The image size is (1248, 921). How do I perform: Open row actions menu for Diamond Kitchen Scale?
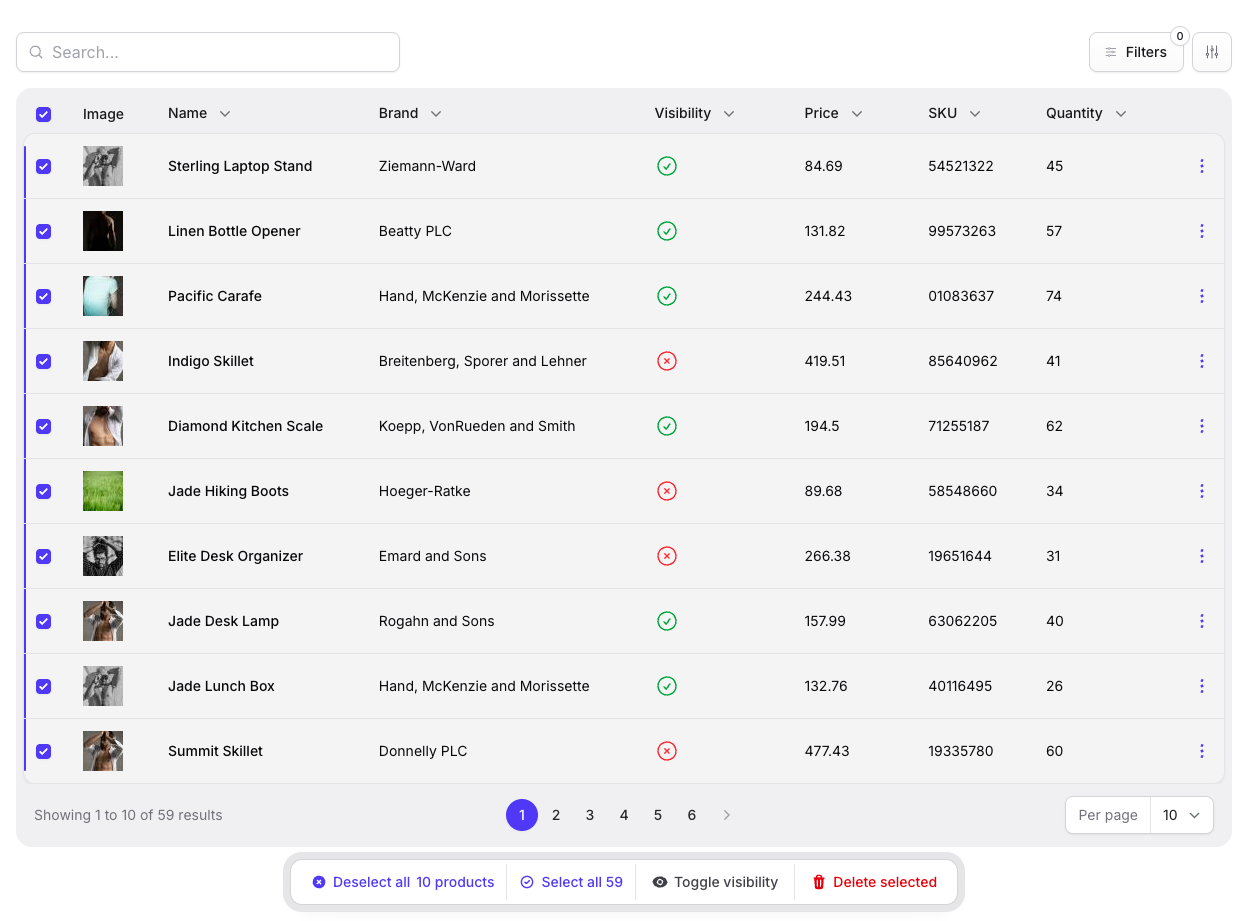[1201, 426]
